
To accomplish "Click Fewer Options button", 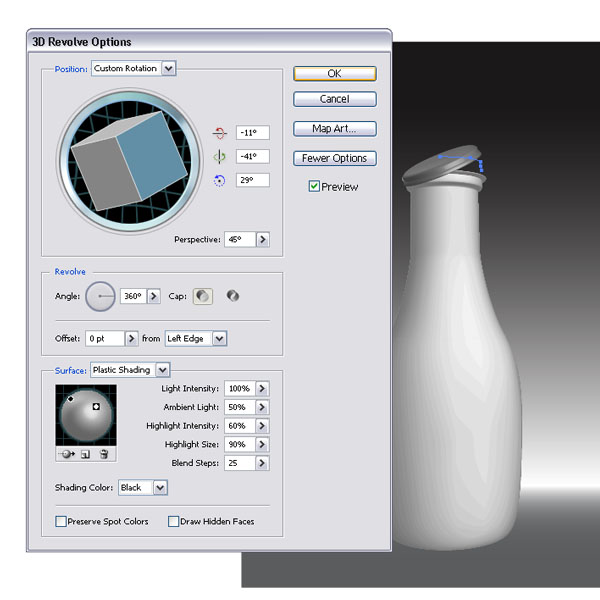I will tap(335, 158).
